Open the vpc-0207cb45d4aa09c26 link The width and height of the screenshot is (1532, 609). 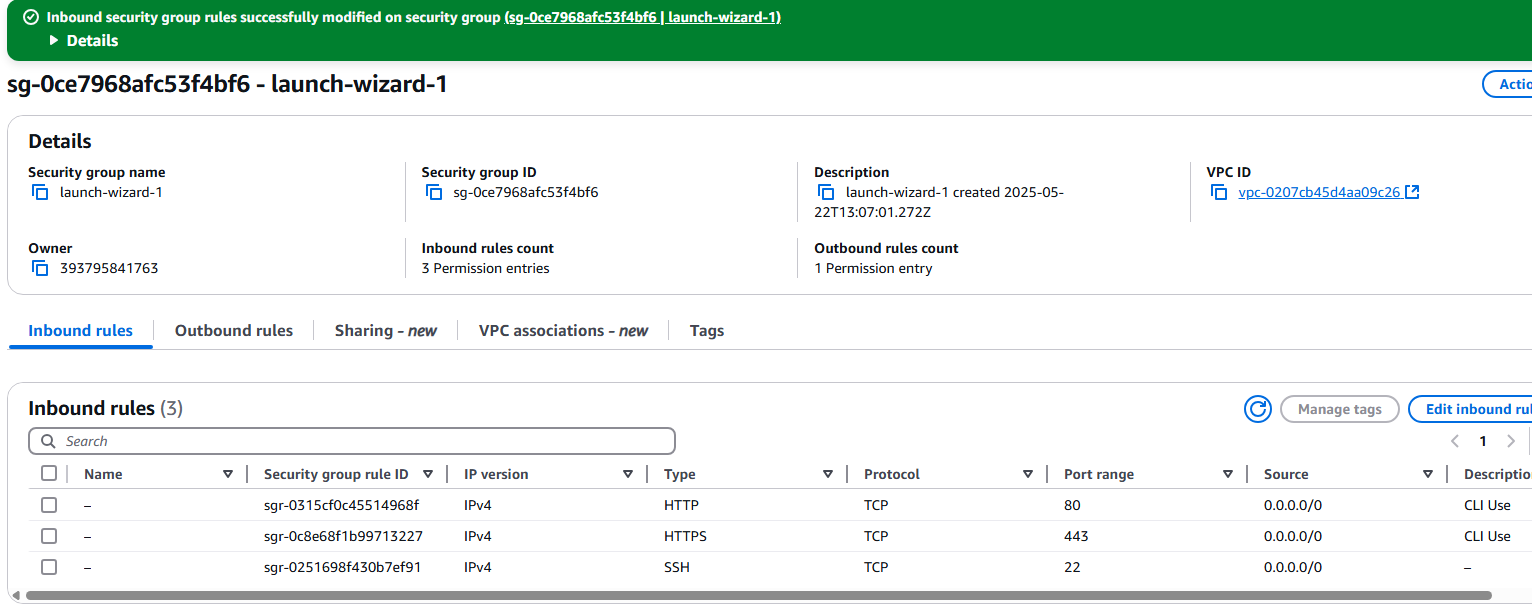pyautogui.click(x=1319, y=192)
